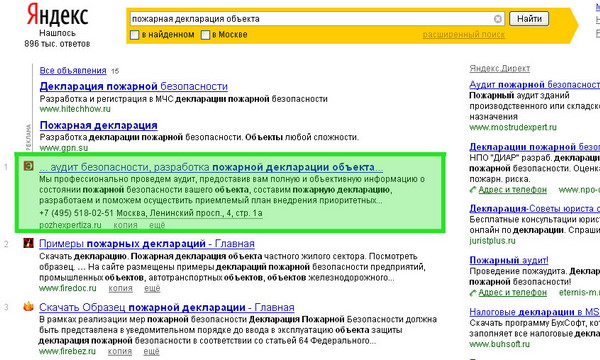
Task: Open 'Все объявления' ads link
Action: [73, 70]
